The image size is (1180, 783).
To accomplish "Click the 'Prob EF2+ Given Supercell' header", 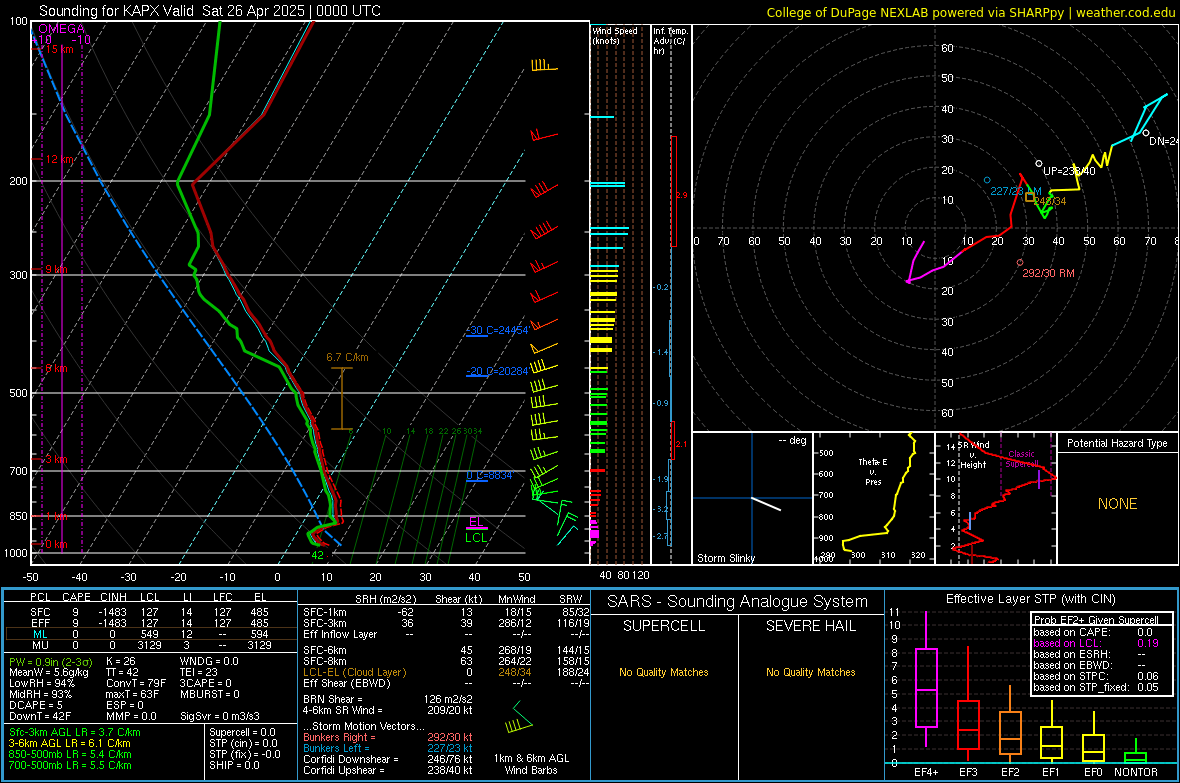I will (x=1096, y=620).
